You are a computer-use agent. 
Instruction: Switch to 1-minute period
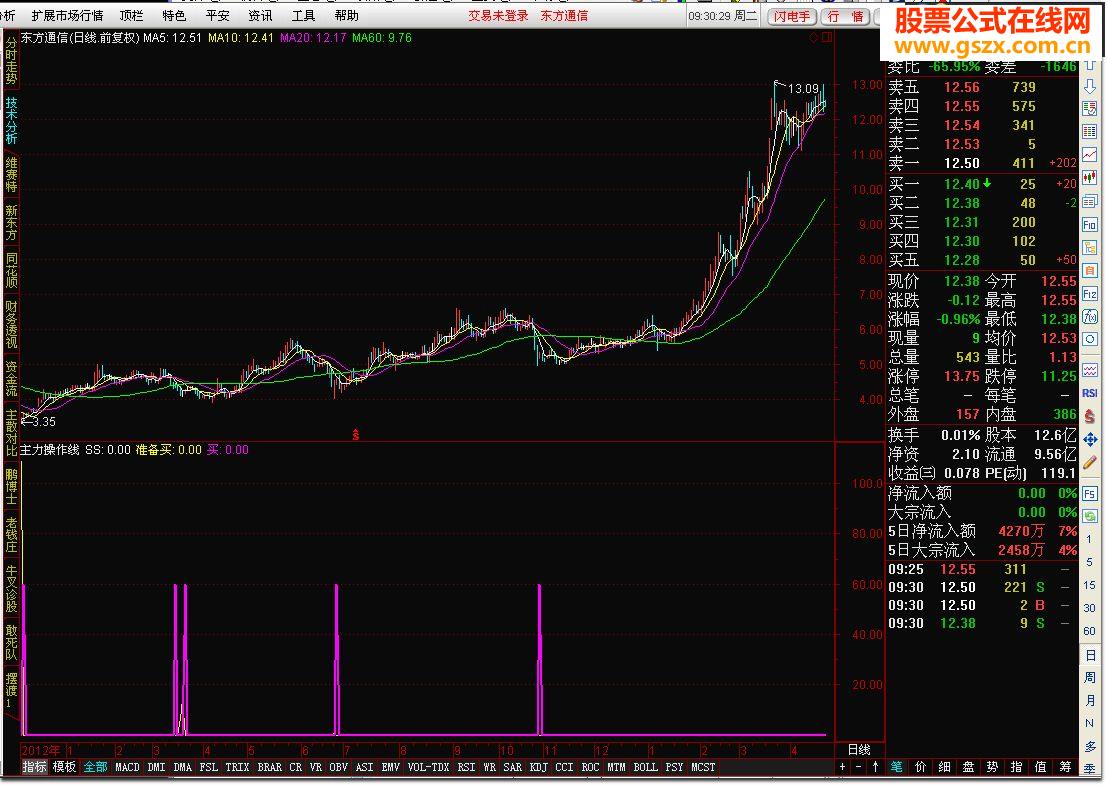coord(1089,539)
